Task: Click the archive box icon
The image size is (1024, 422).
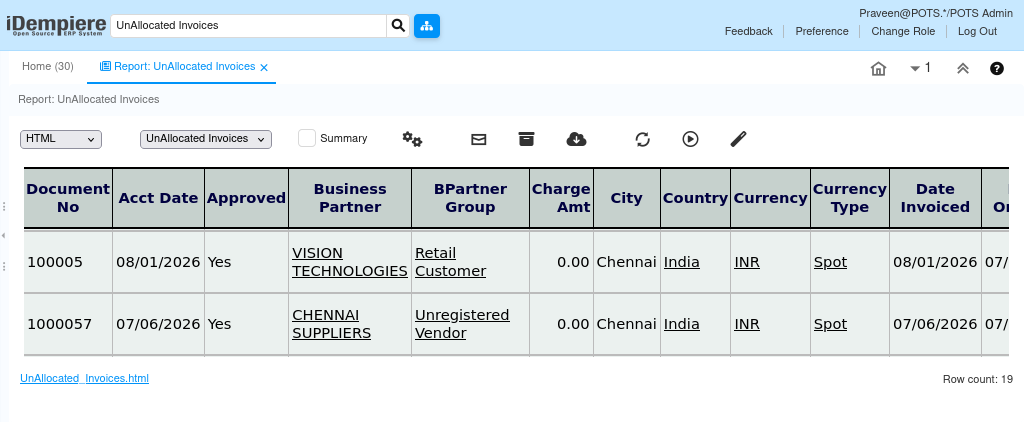Action: point(526,139)
